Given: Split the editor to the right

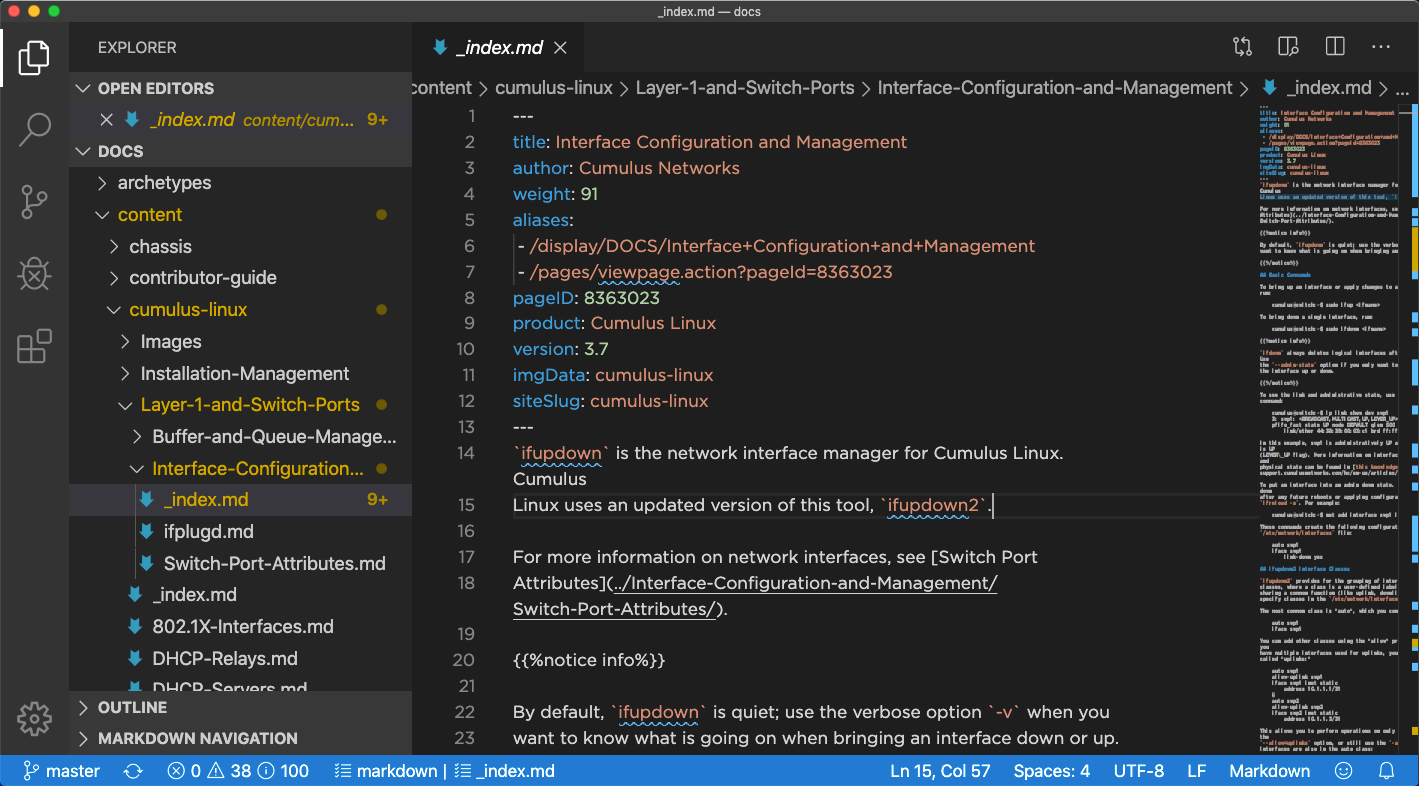Looking at the screenshot, I should click(x=1334, y=47).
